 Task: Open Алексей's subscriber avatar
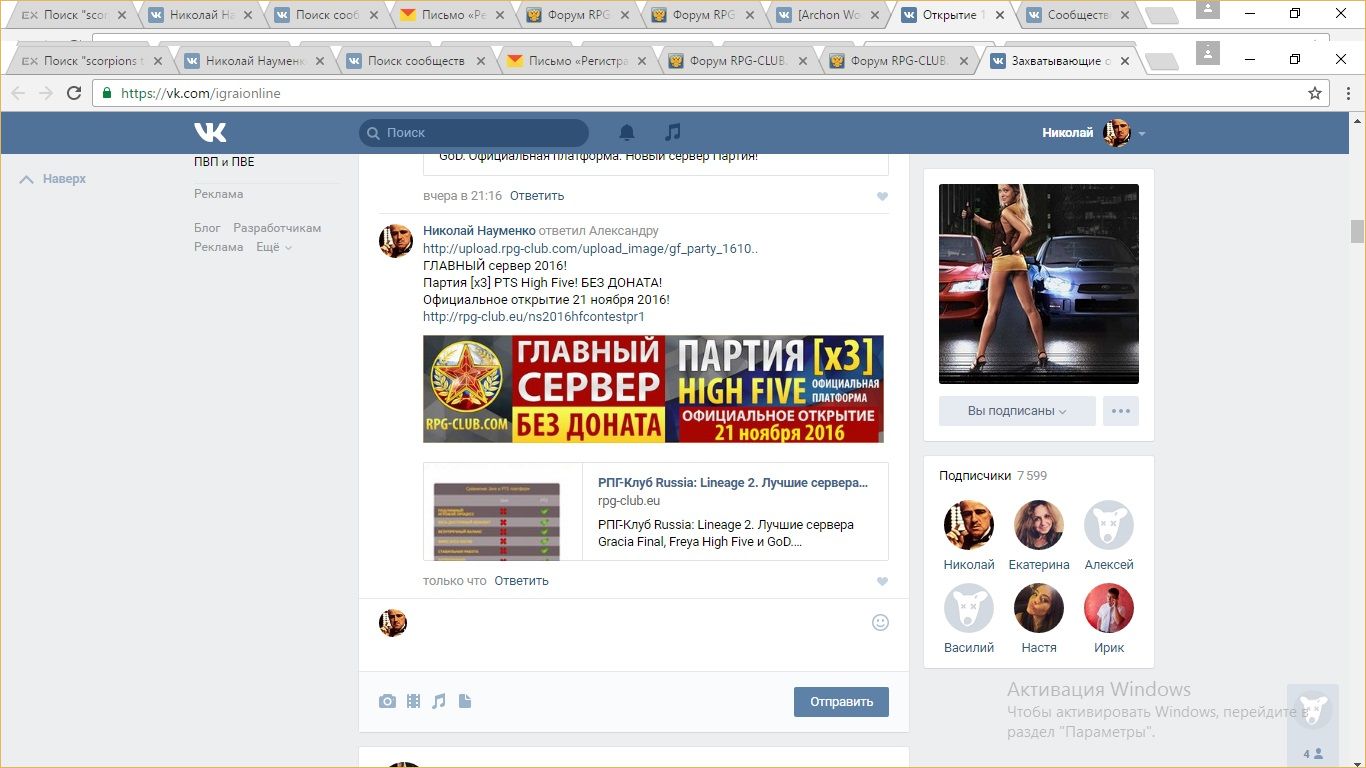point(1109,525)
